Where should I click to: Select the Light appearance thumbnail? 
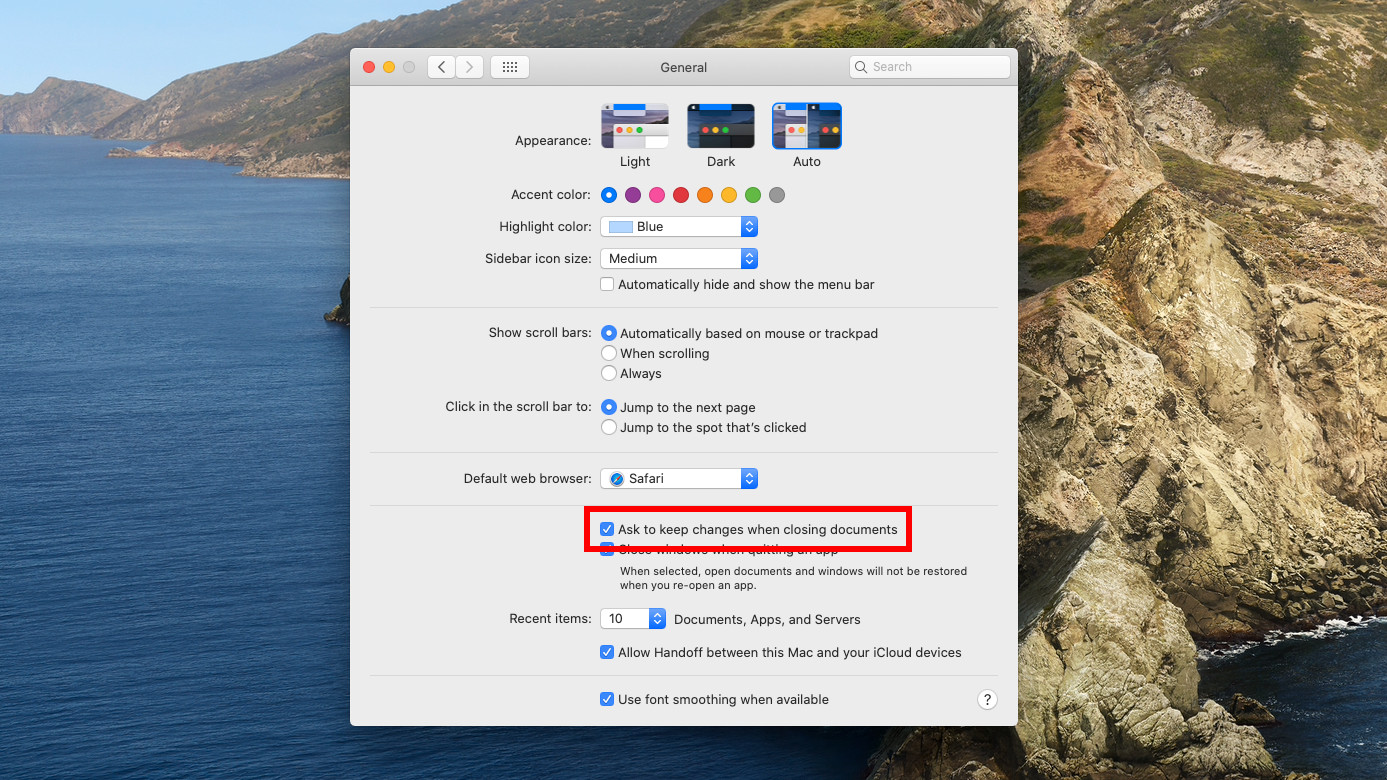635,126
